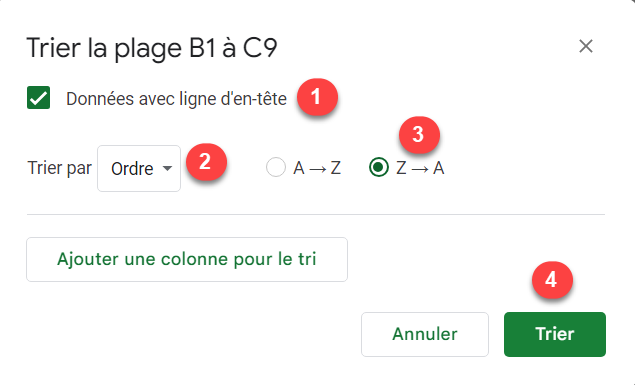This screenshot has width=635, height=385.
Task: Choose descending via the "Z → A" text
Action: [420, 168]
